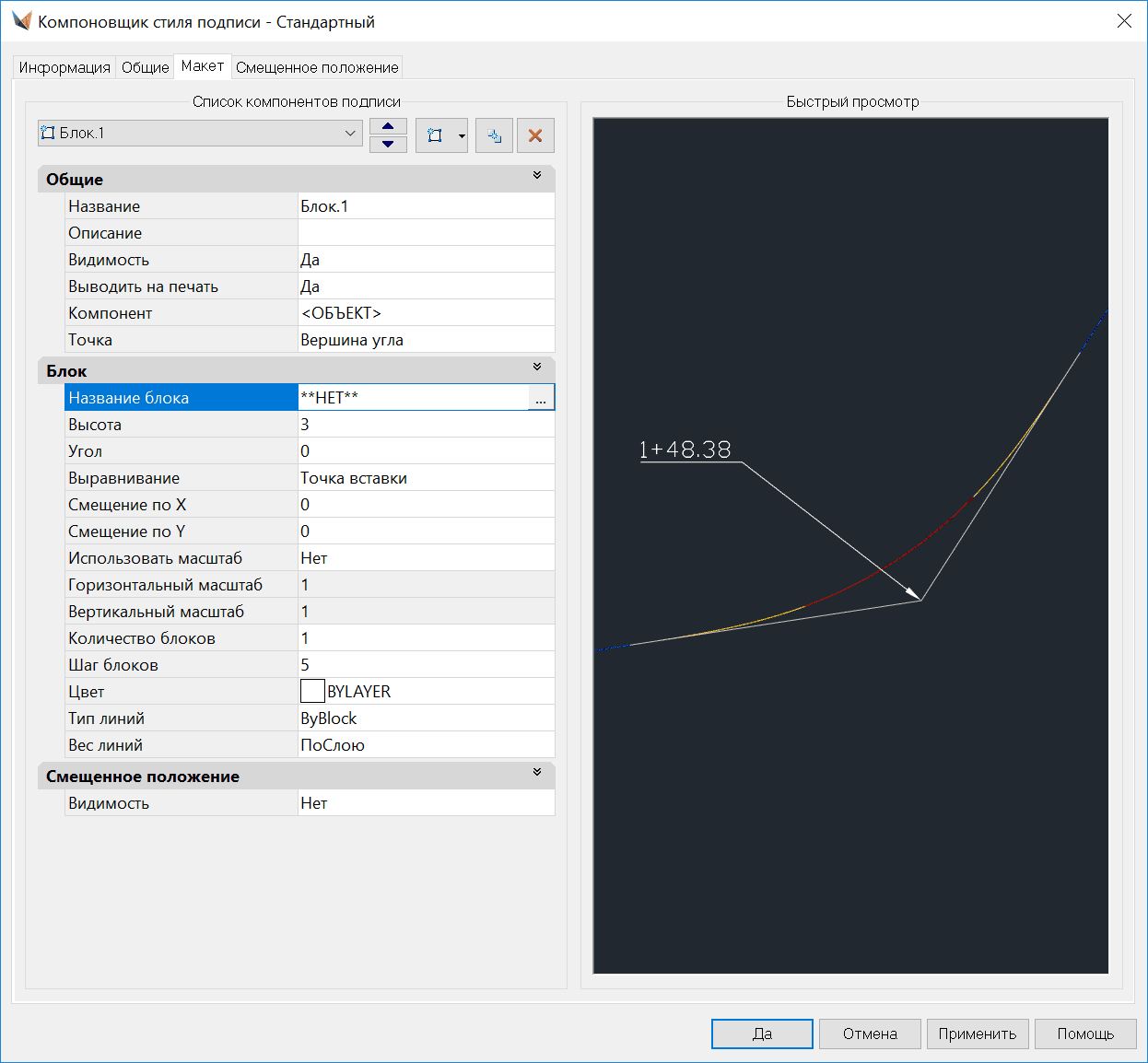This screenshot has height=1063, width=1148.
Task: Switch to the Информация tab
Action: (64, 67)
